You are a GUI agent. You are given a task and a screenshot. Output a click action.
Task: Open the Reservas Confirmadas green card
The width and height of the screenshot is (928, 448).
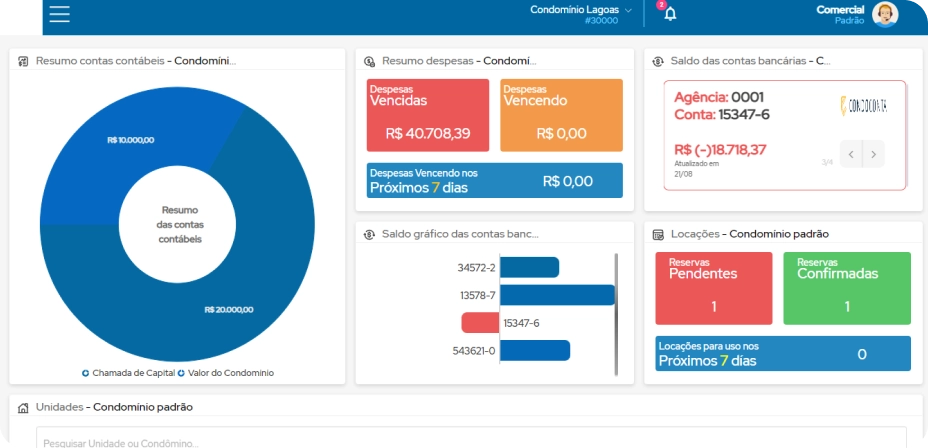point(846,288)
